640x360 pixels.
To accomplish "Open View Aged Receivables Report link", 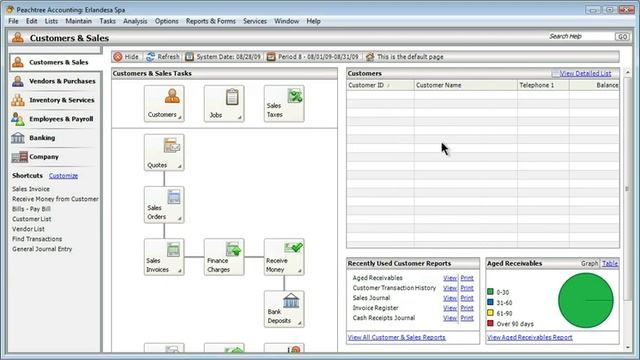I will point(530,338).
